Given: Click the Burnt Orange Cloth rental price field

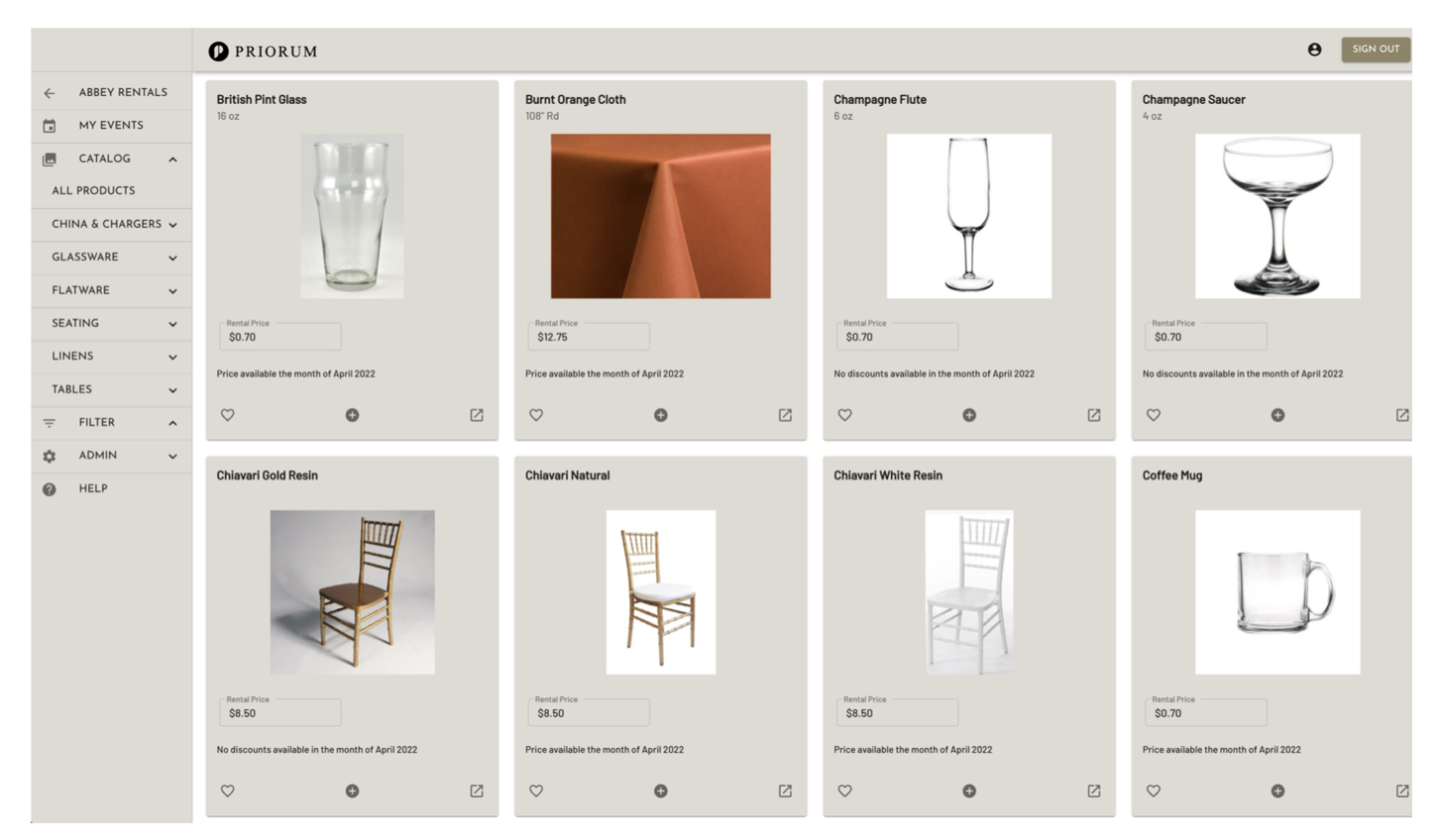Looking at the screenshot, I should [x=589, y=336].
